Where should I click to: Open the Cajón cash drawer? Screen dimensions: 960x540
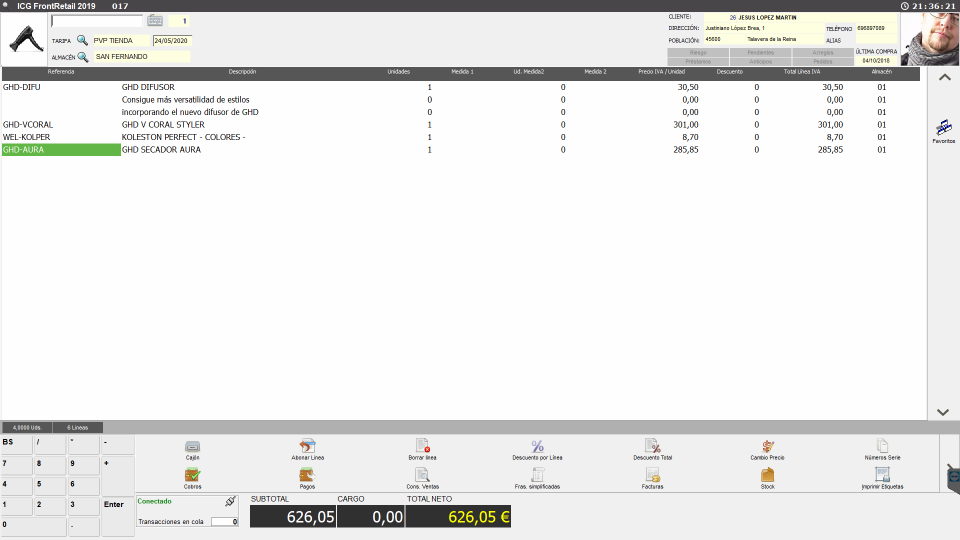tap(192, 449)
